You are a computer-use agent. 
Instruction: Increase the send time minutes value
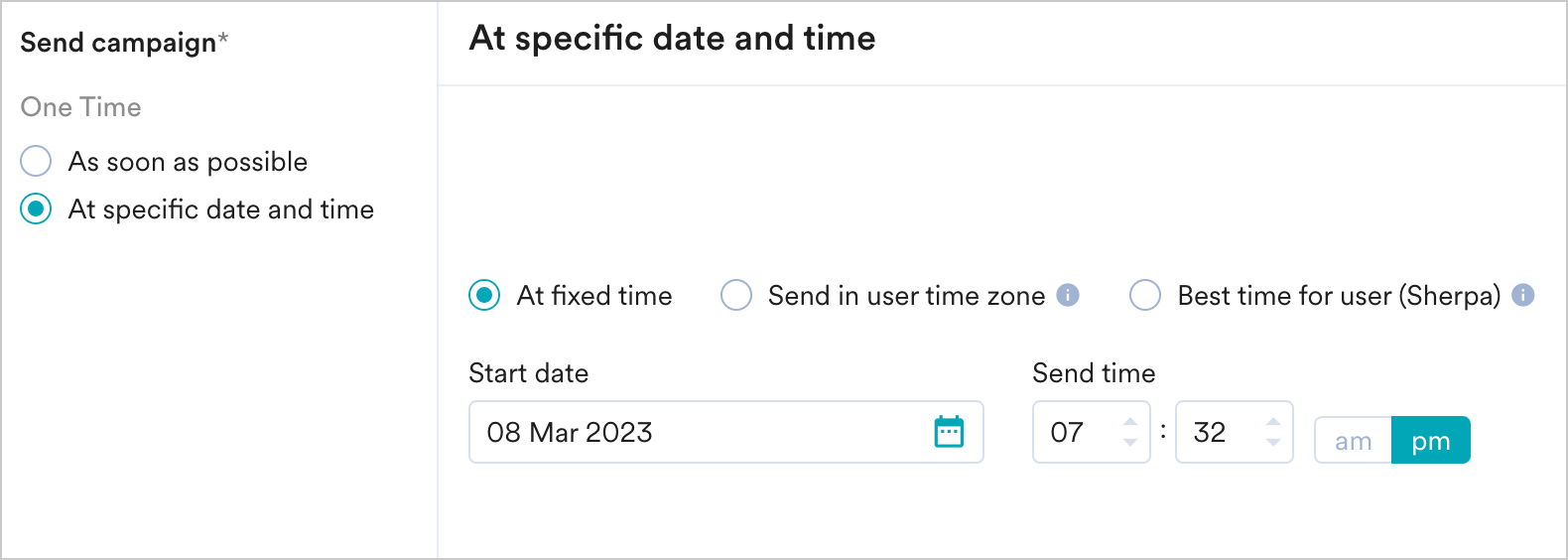click(x=1273, y=422)
